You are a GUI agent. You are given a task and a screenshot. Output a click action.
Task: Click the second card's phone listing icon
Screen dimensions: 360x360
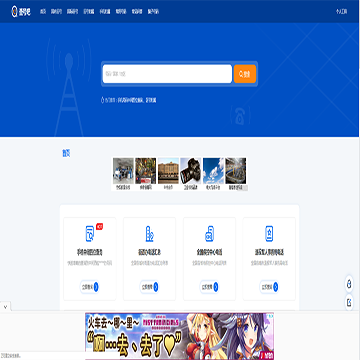pyautogui.click(x=149, y=233)
